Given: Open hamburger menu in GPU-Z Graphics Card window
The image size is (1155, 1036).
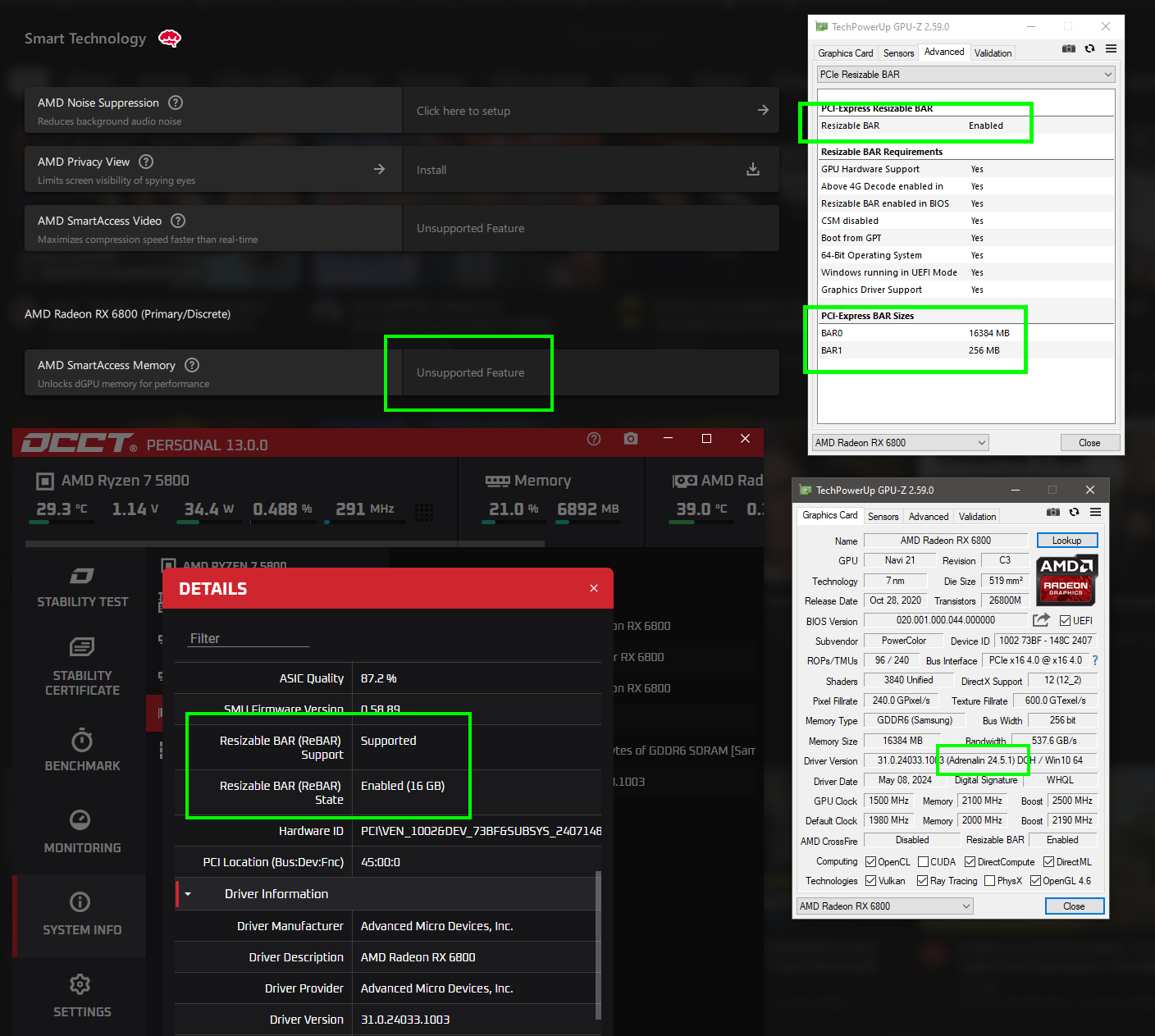Looking at the screenshot, I should pos(1095,512).
